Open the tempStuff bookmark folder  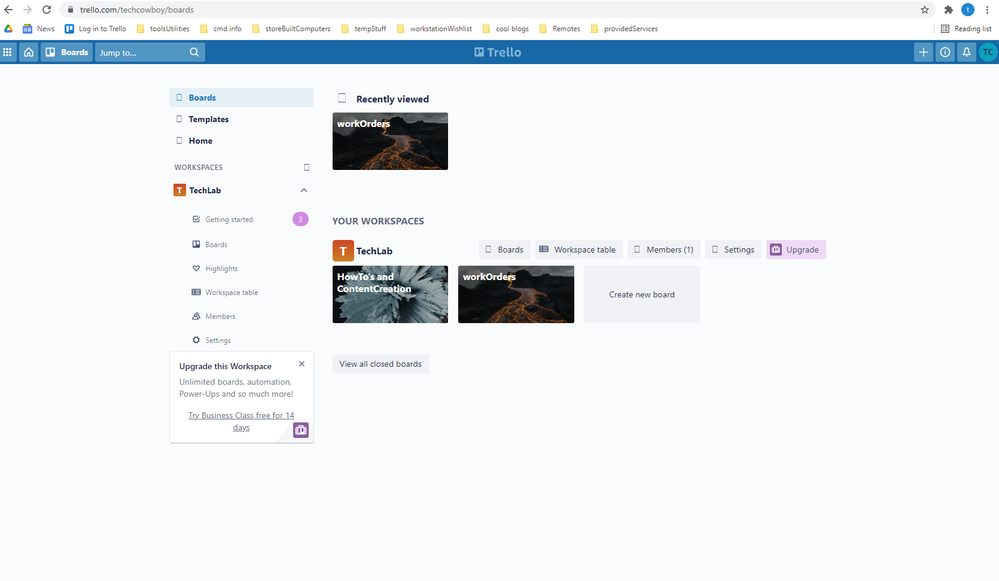[364, 29]
